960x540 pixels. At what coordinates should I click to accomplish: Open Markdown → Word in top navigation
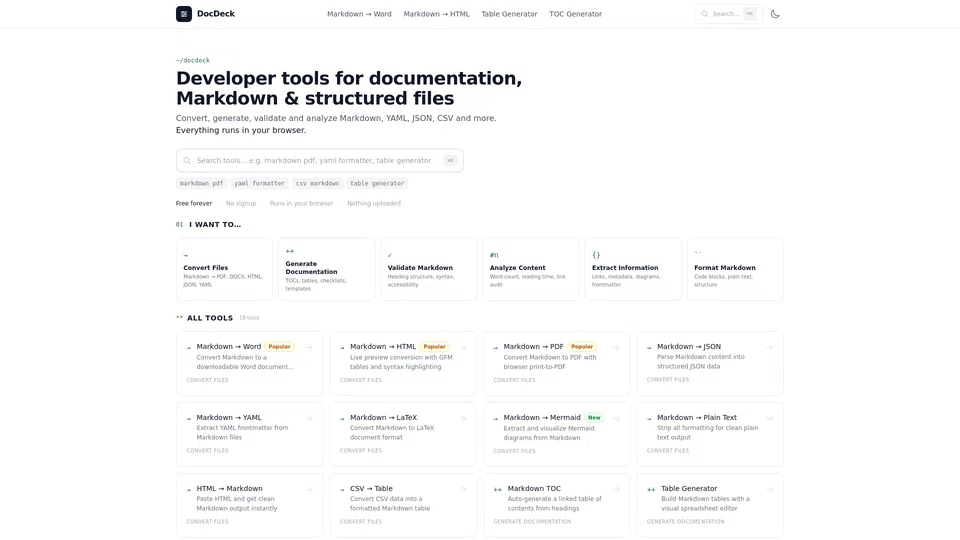click(x=359, y=14)
